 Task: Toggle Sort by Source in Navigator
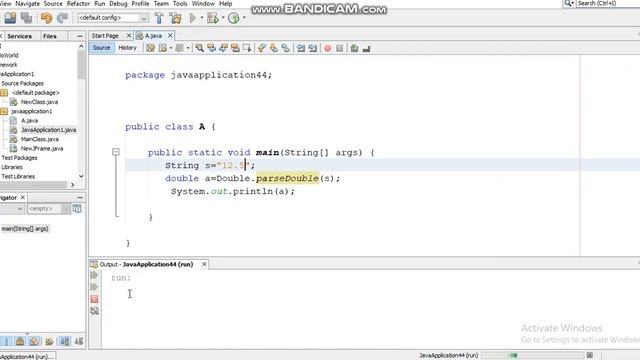coord(79,341)
